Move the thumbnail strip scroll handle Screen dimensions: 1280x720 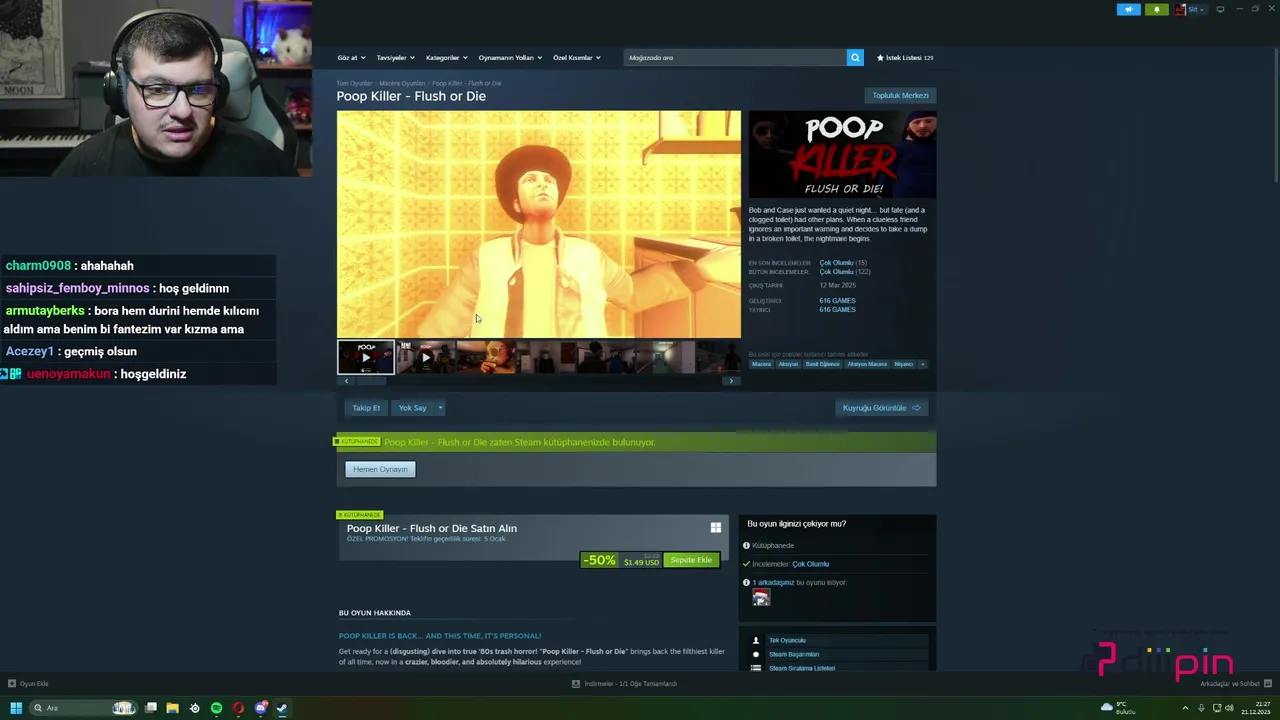[371, 381]
